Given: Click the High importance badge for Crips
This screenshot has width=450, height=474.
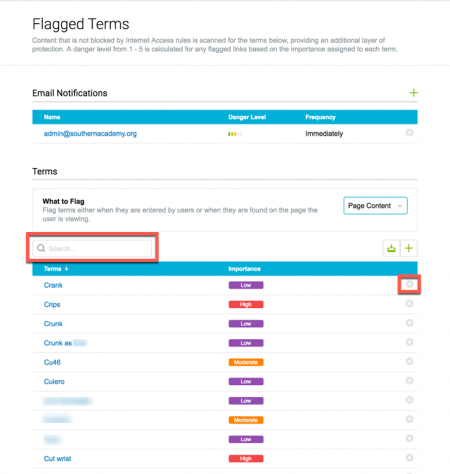Looking at the screenshot, I should [246, 304].
